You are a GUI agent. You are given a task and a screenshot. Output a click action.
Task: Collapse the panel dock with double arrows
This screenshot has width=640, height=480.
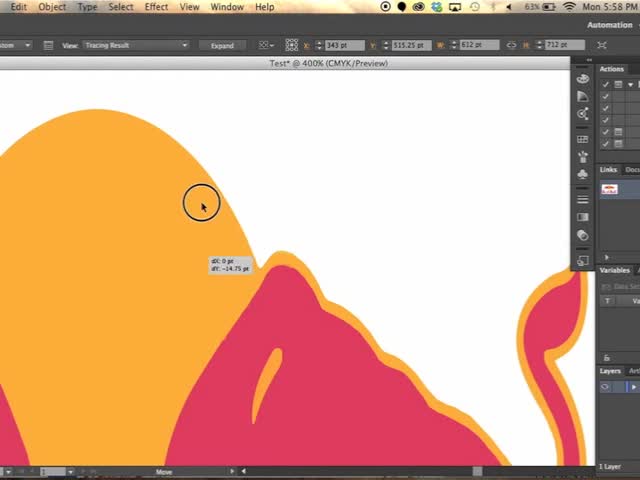589,60
